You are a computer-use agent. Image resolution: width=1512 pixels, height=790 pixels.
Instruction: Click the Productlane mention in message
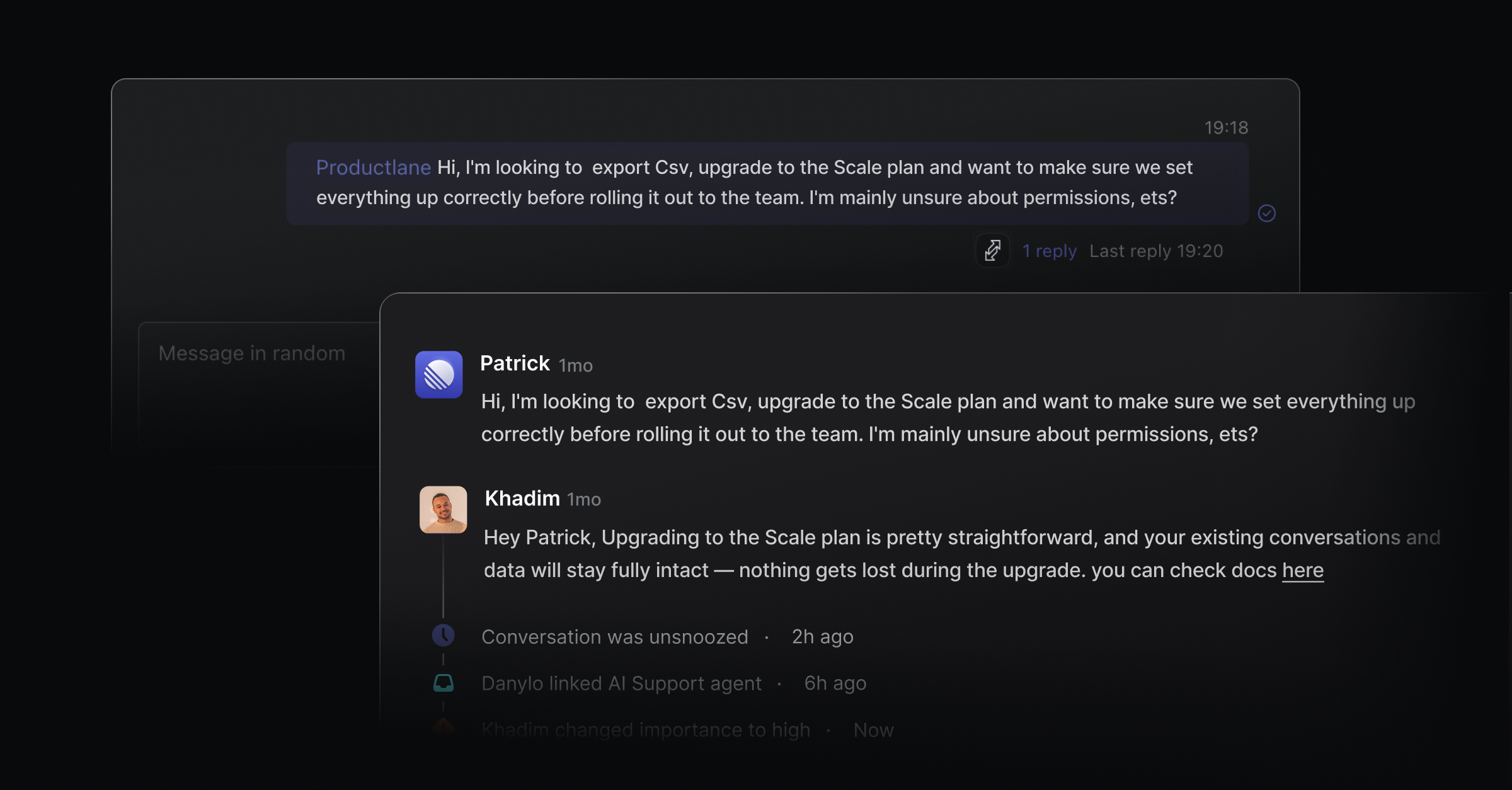(x=374, y=168)
